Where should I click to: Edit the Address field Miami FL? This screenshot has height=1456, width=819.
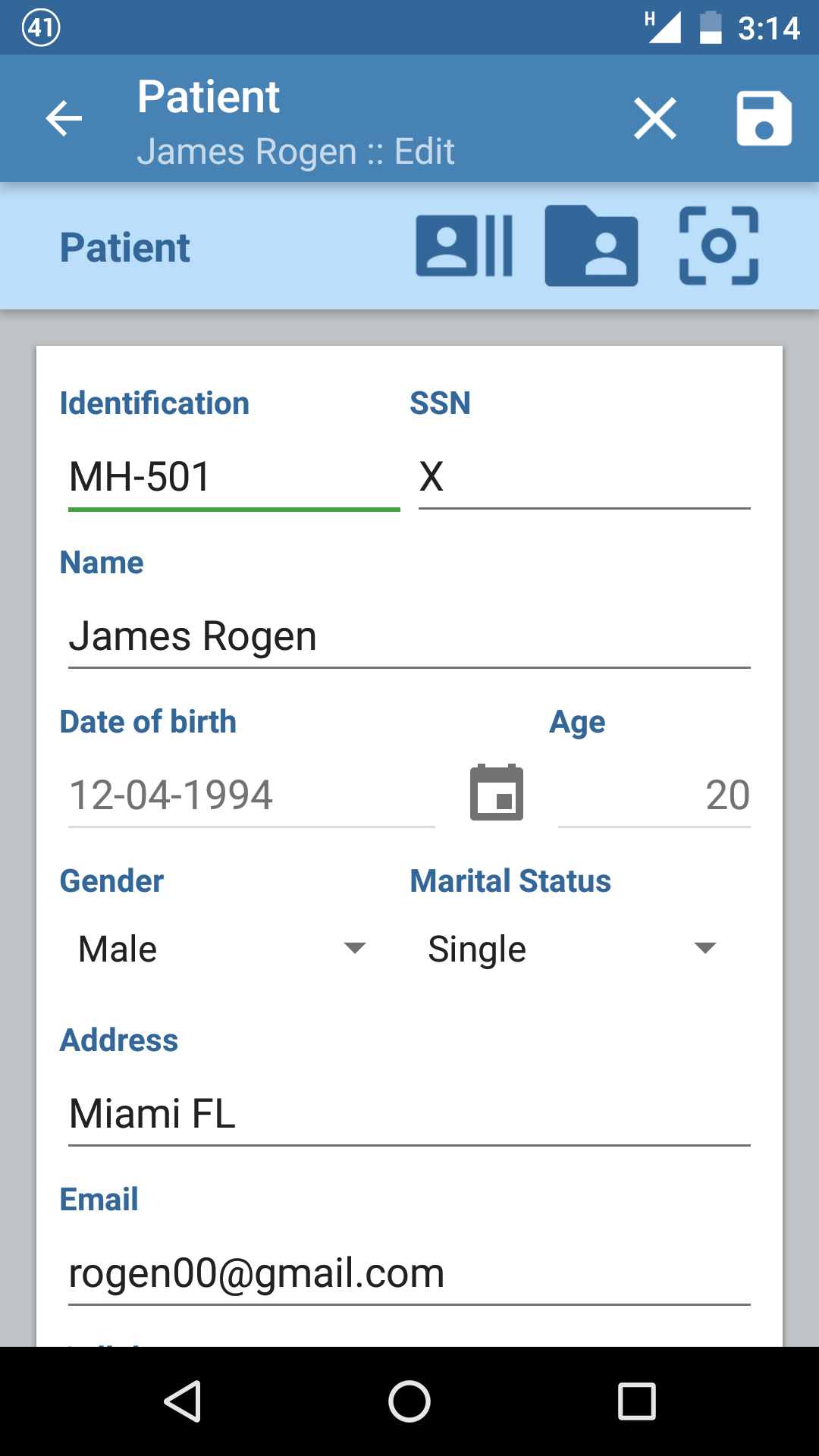pos(409,1114)
